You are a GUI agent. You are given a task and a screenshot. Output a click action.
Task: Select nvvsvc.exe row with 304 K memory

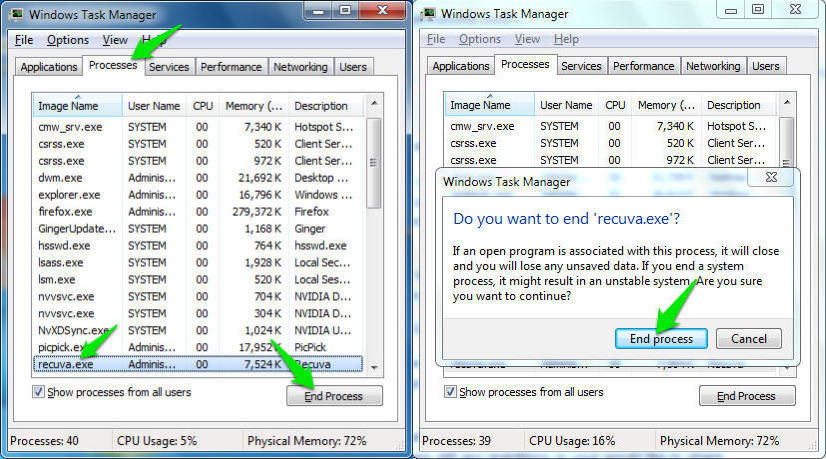coord(198,314)
